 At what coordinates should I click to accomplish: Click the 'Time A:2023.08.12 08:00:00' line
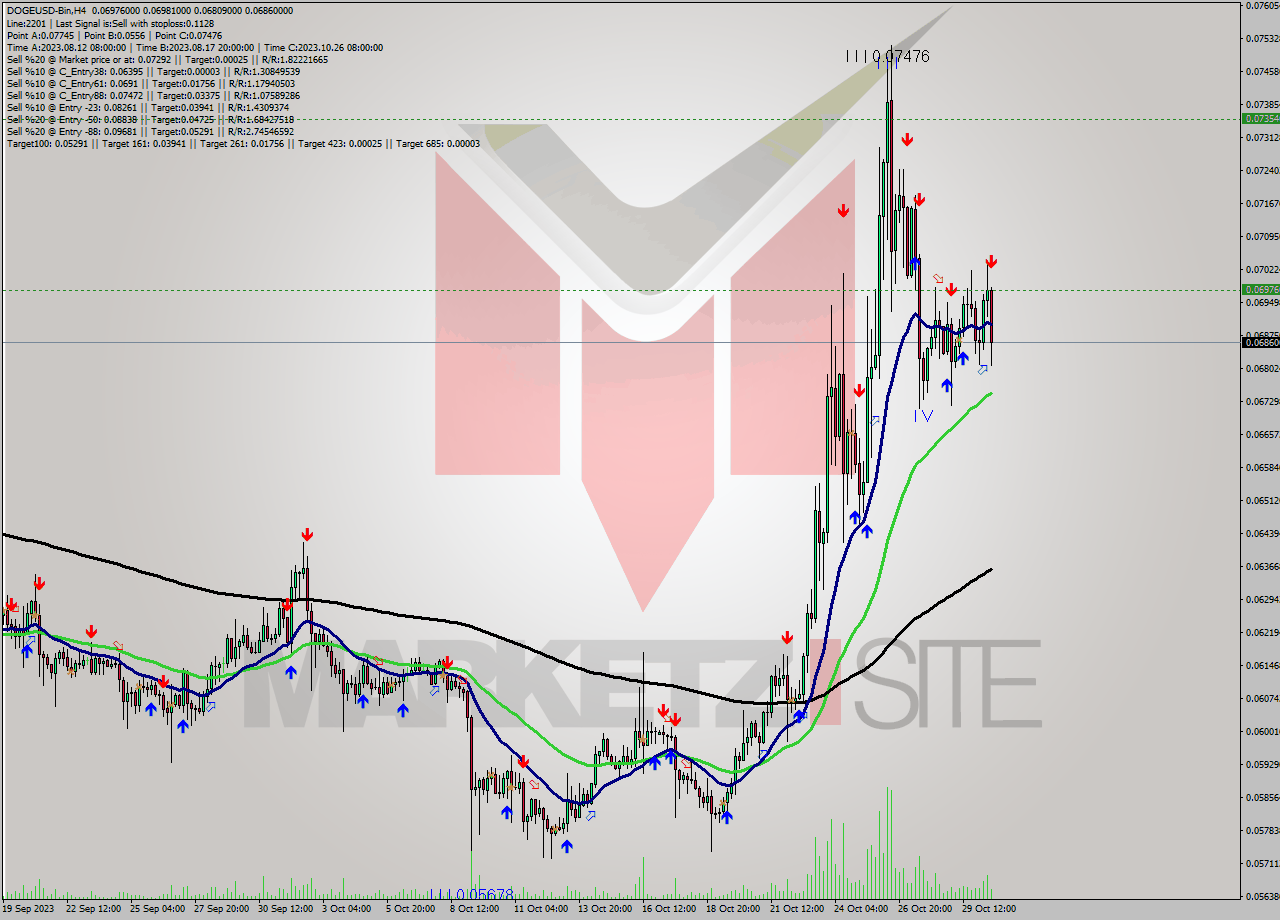pos(194,47)
